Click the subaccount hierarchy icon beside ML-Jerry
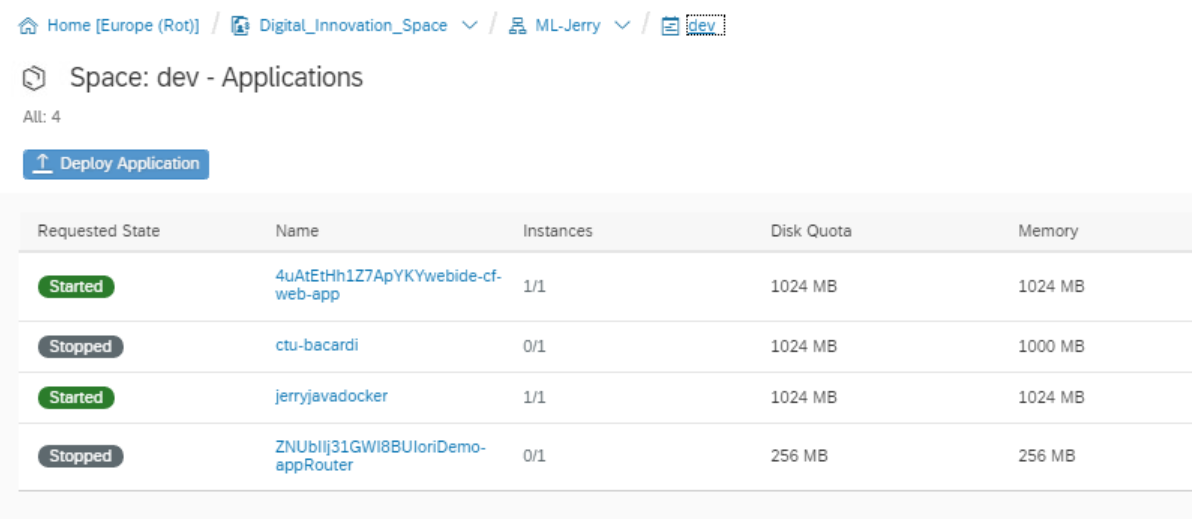This screenshot has height=519, width=1192. [518, 26]
